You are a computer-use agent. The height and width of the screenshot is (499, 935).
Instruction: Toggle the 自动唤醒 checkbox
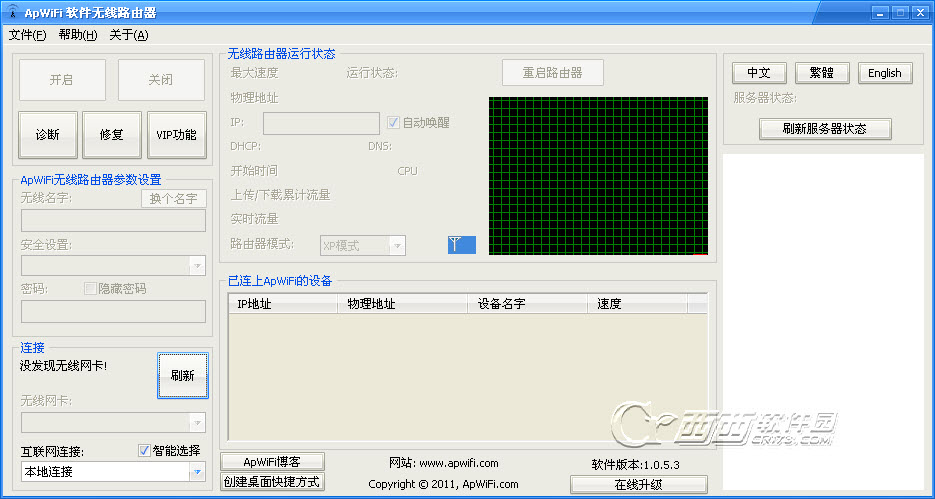[x=393, y=123]
